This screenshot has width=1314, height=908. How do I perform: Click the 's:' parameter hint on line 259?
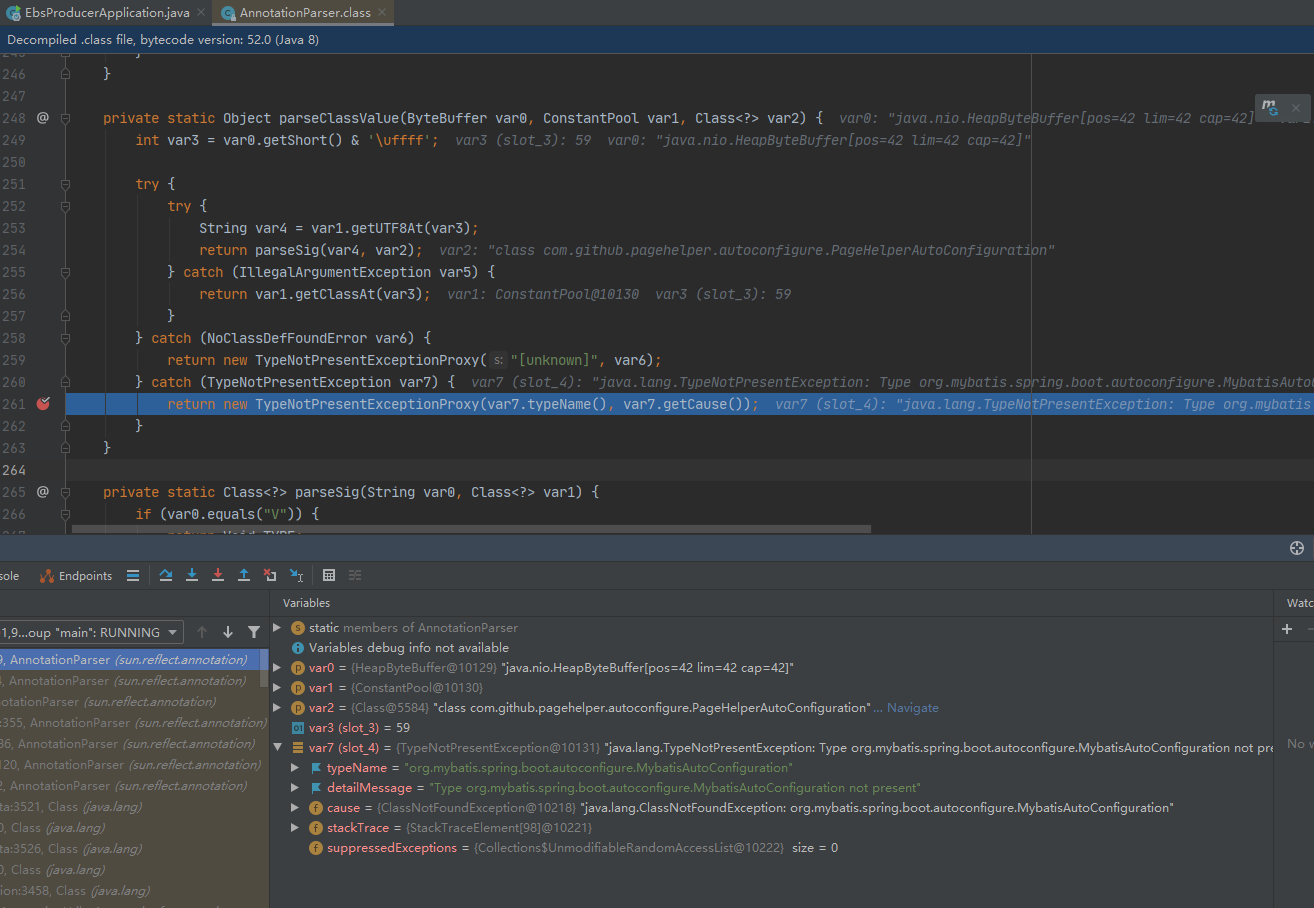[x=499, y=360]
